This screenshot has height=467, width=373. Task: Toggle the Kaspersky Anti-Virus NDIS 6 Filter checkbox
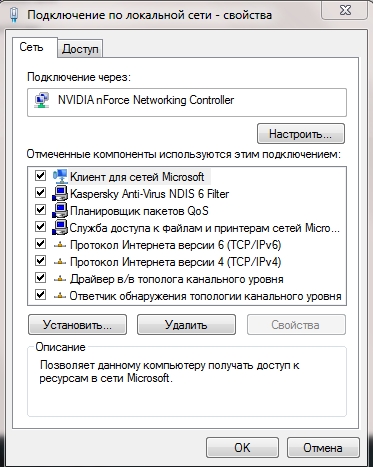(41, 193)
